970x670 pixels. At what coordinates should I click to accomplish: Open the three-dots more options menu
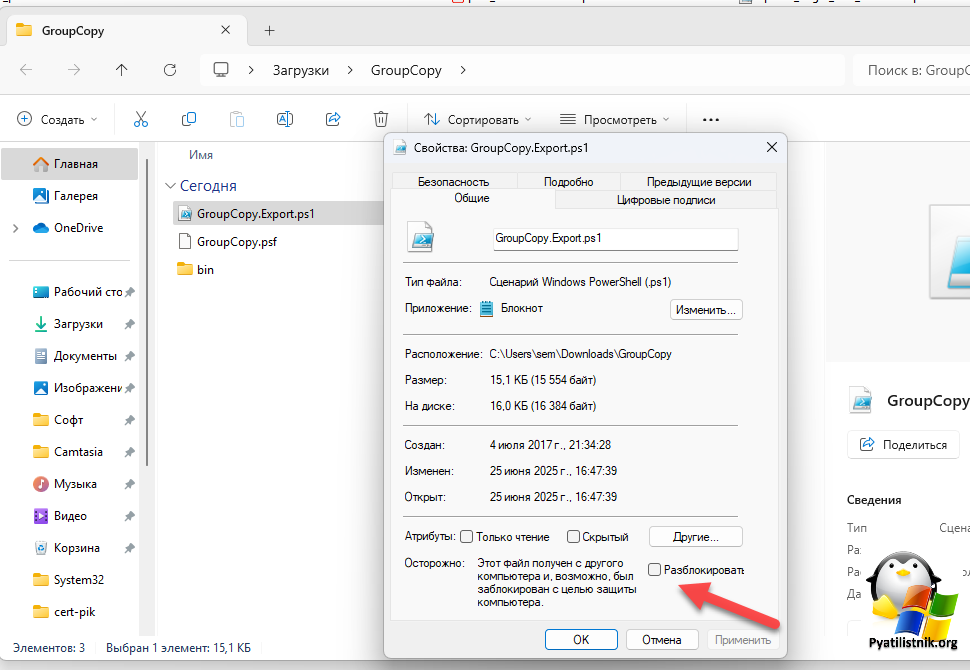711,119
